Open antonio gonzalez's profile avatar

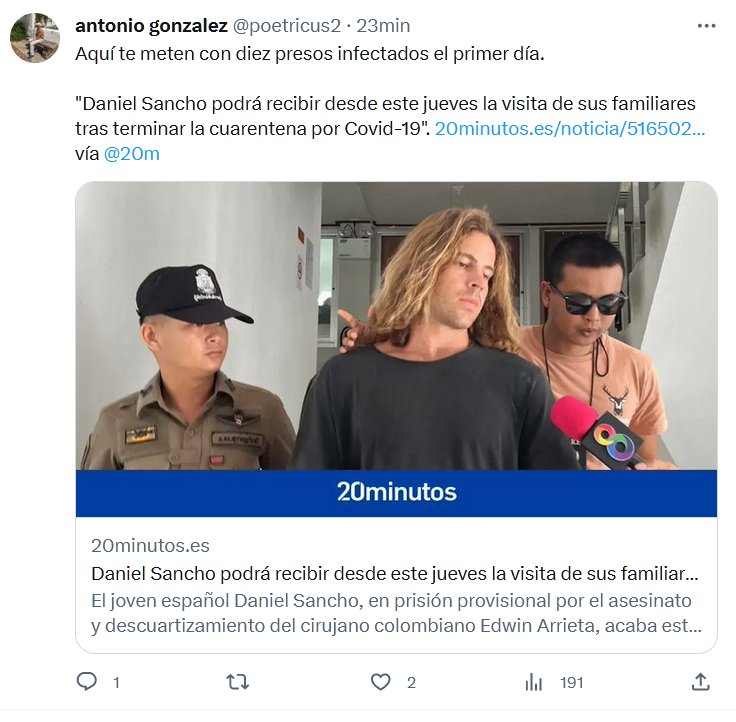(35, 38)
